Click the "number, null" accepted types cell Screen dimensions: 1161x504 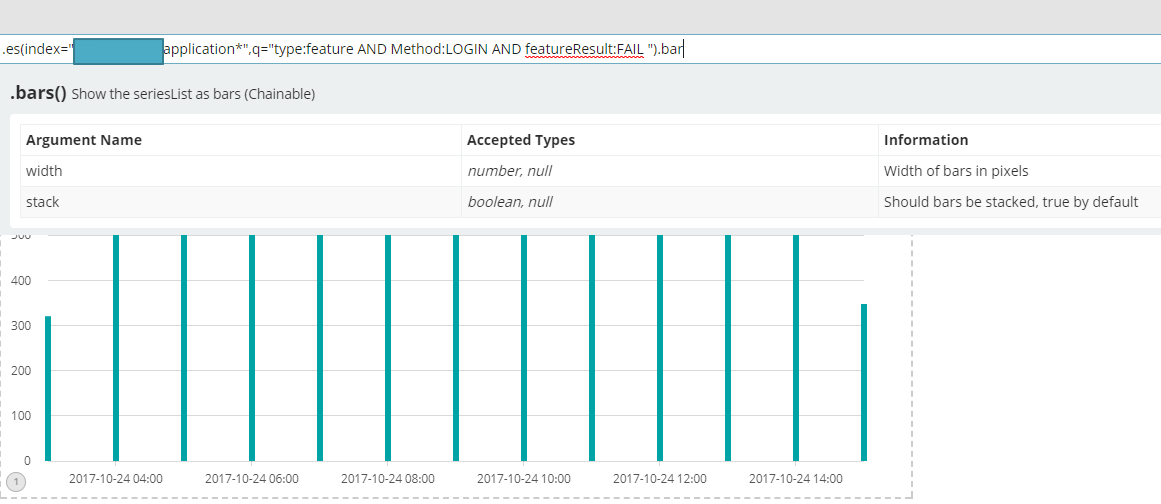click(x=510, y=171)
